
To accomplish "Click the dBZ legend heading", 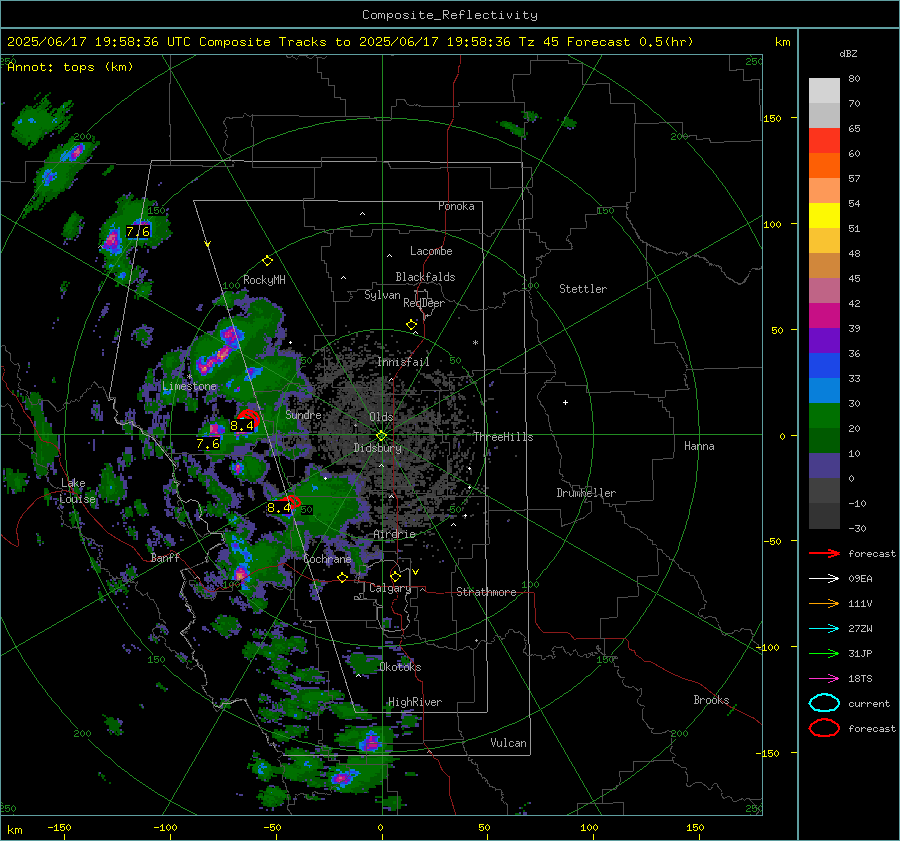I will pos(848,53).
